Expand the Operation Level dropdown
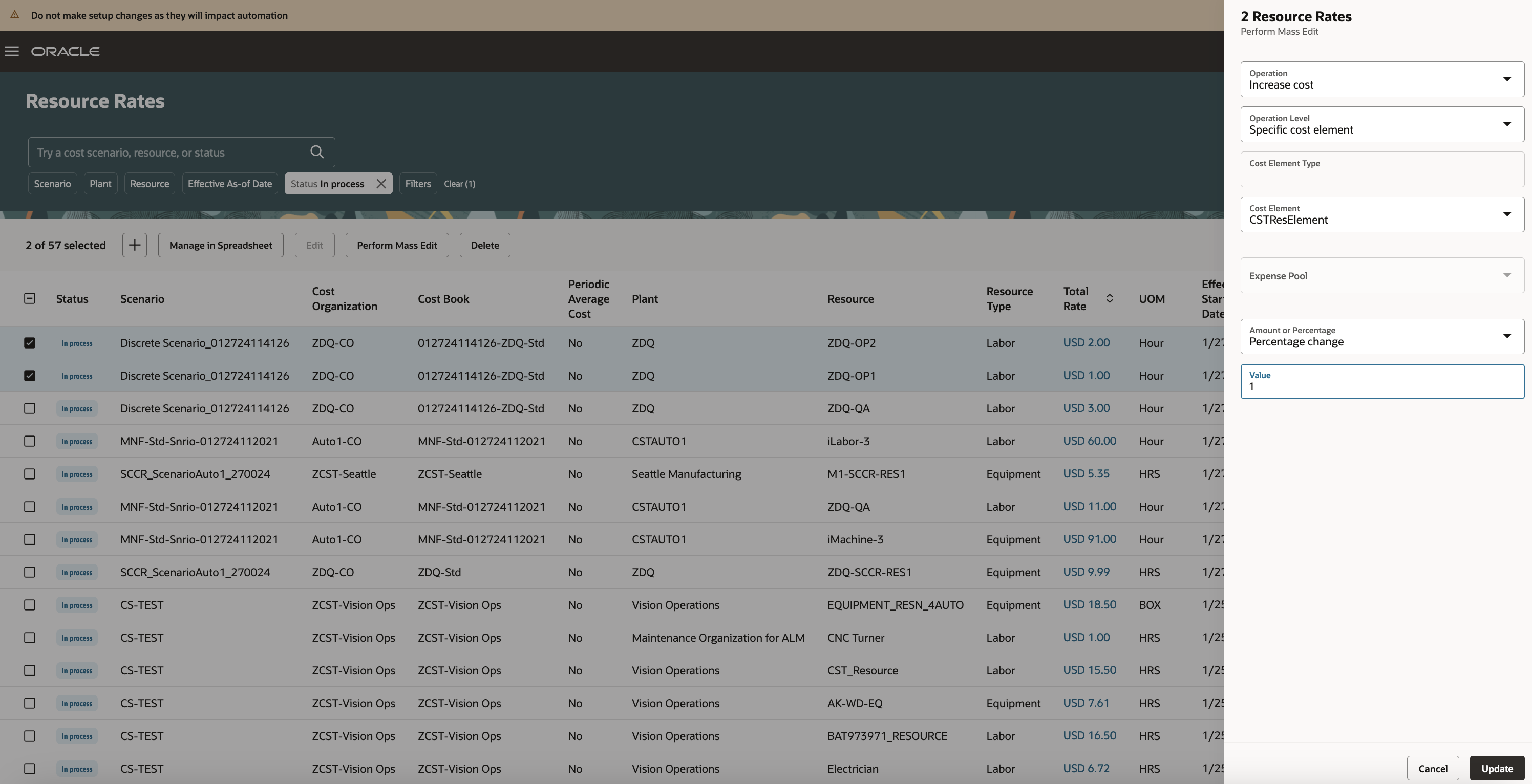 click(1506, 124)
